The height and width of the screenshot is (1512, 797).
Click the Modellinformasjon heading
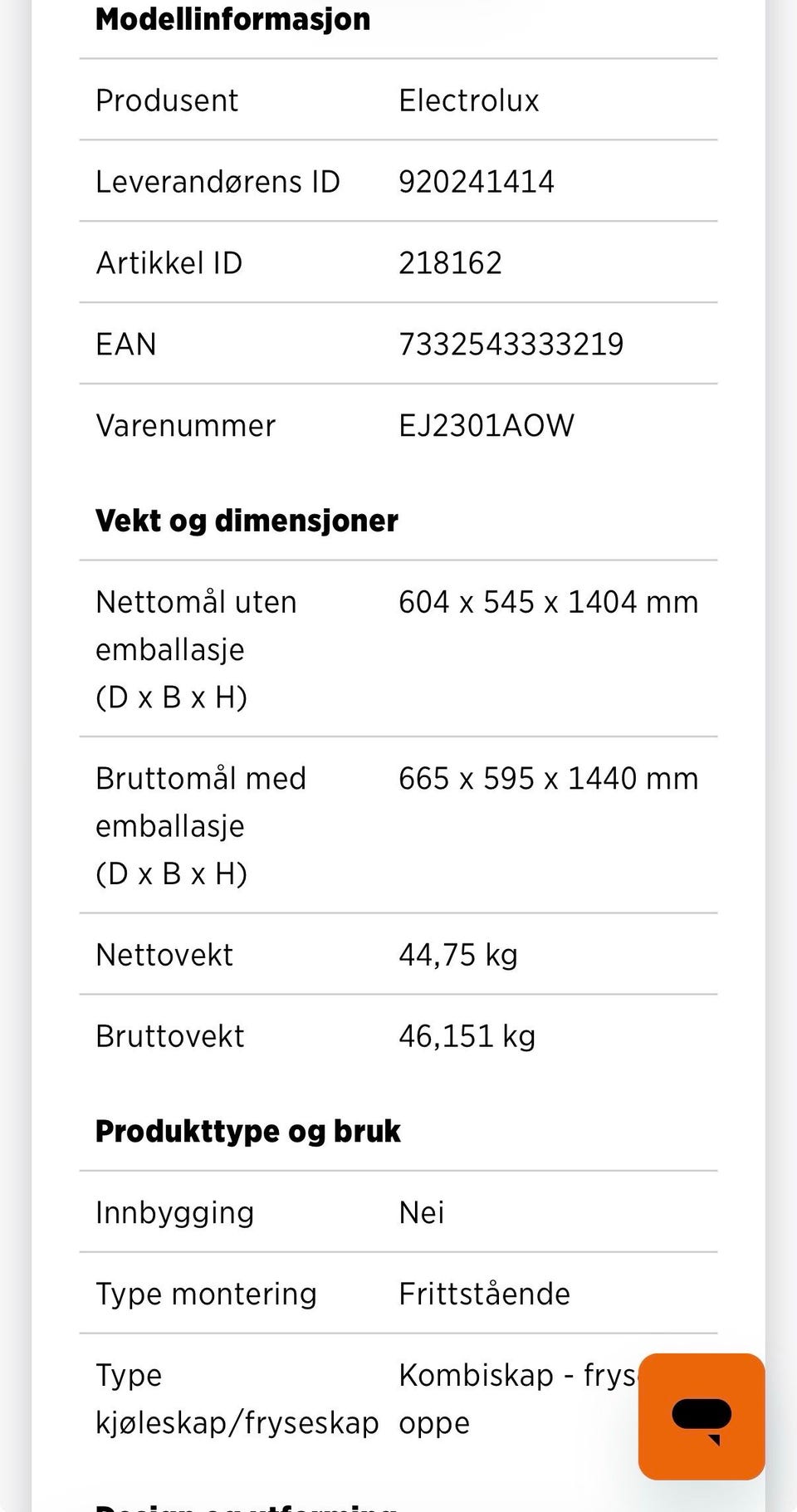(232, 19)
